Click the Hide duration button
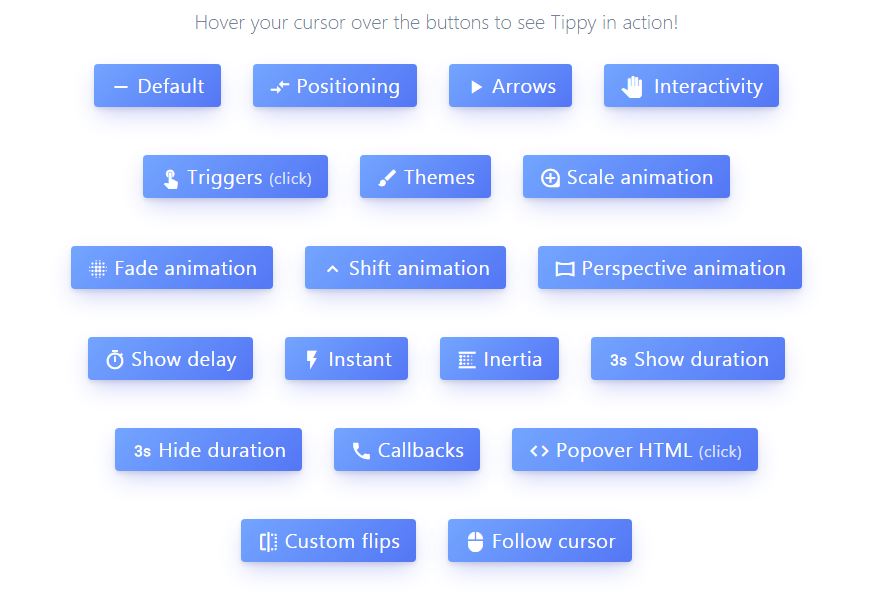The height and width of the screenshot is (595, 876). [208, 450]
